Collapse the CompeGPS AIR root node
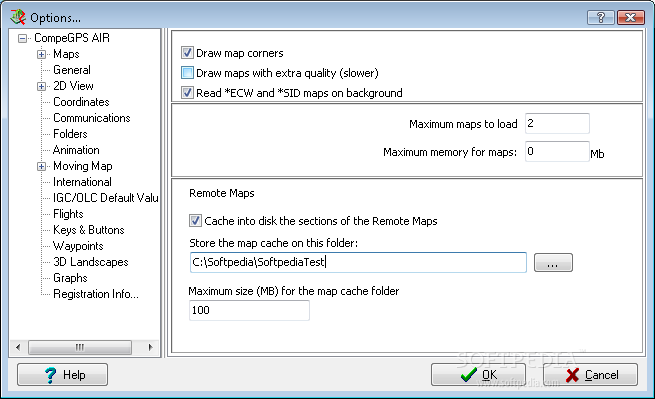 [22, 38]
